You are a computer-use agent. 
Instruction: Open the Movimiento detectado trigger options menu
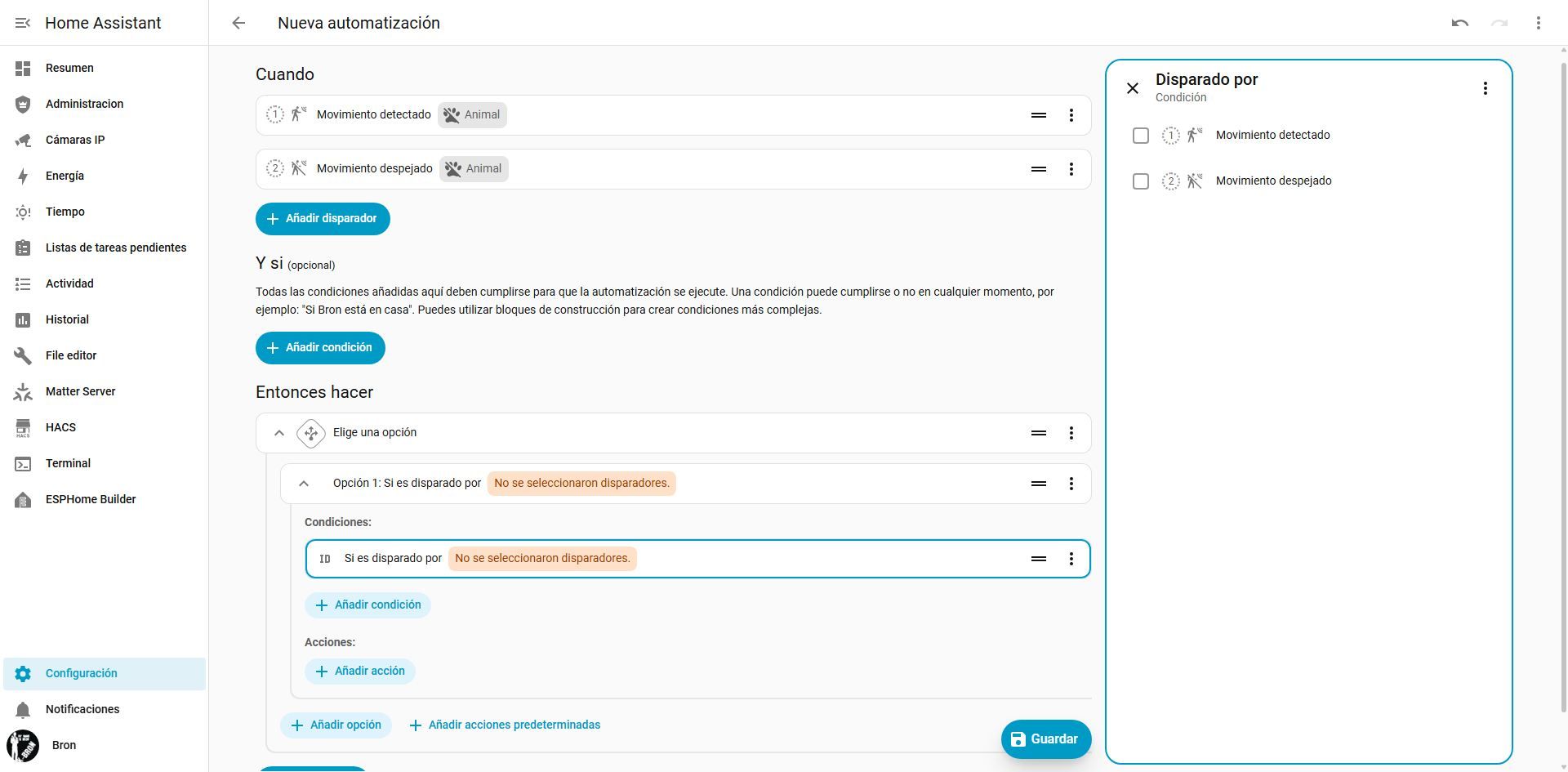coord(1071,115)
